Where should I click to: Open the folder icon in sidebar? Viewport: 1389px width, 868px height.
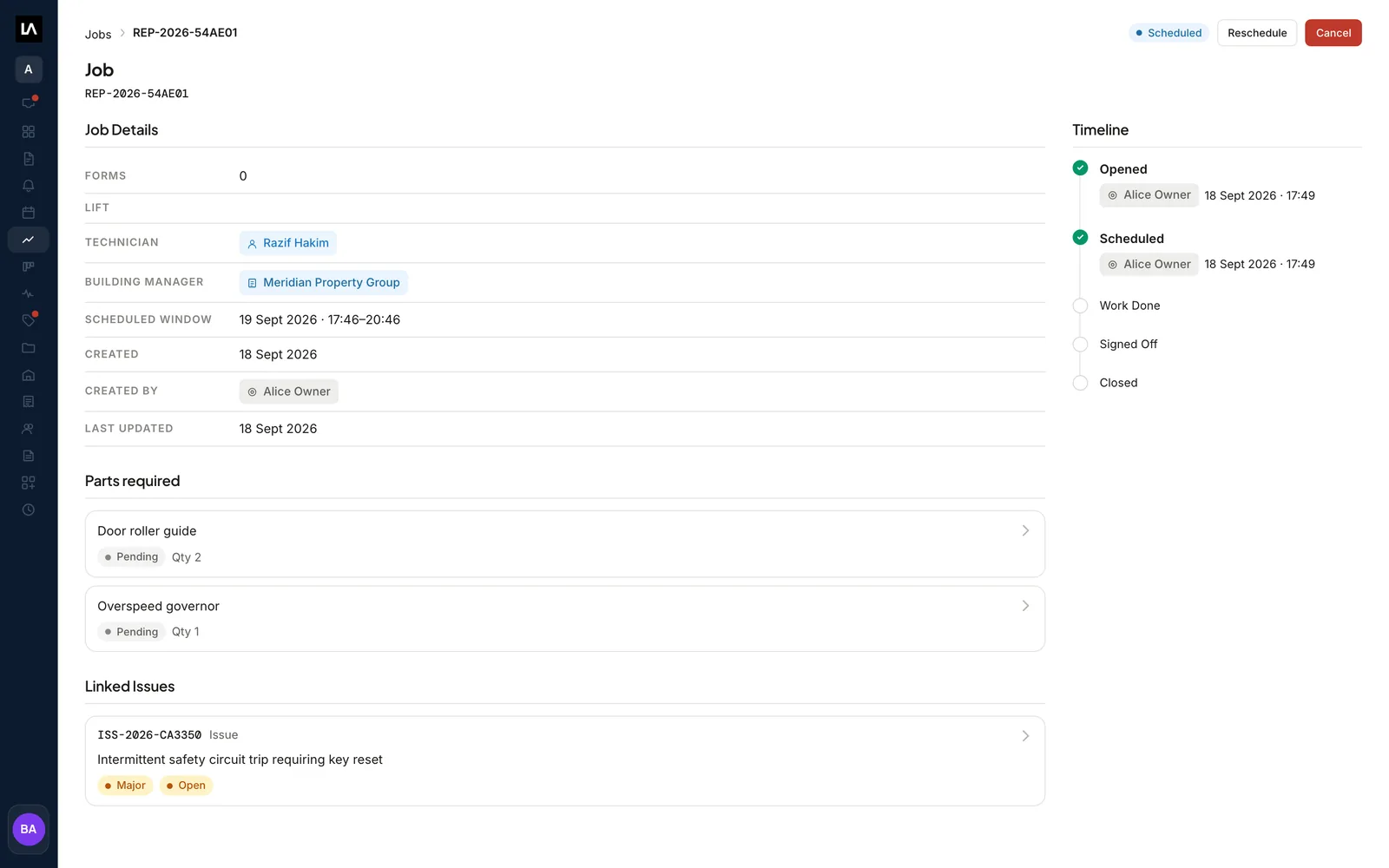pyautogui.click(x=29, y=348)
